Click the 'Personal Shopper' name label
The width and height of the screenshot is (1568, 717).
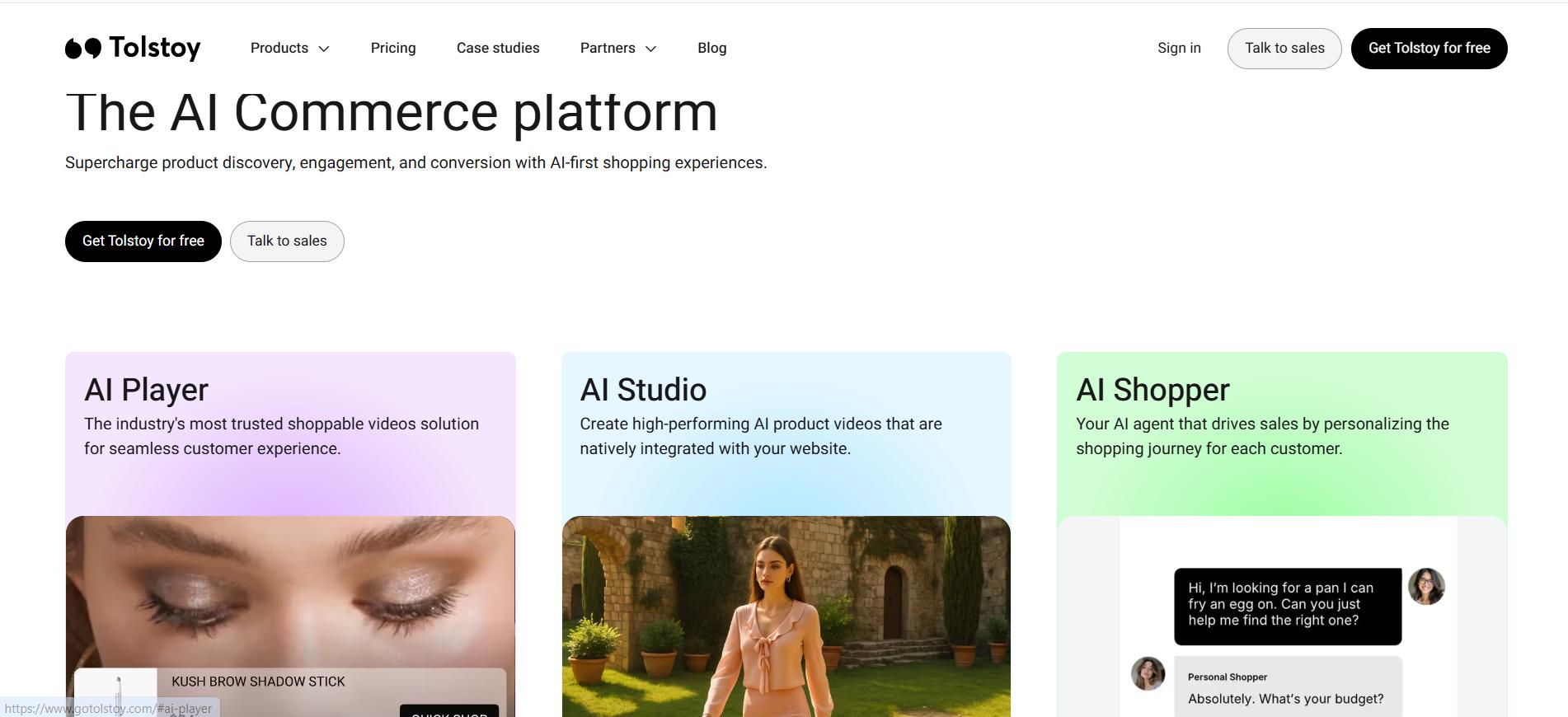coord(1228,677)
